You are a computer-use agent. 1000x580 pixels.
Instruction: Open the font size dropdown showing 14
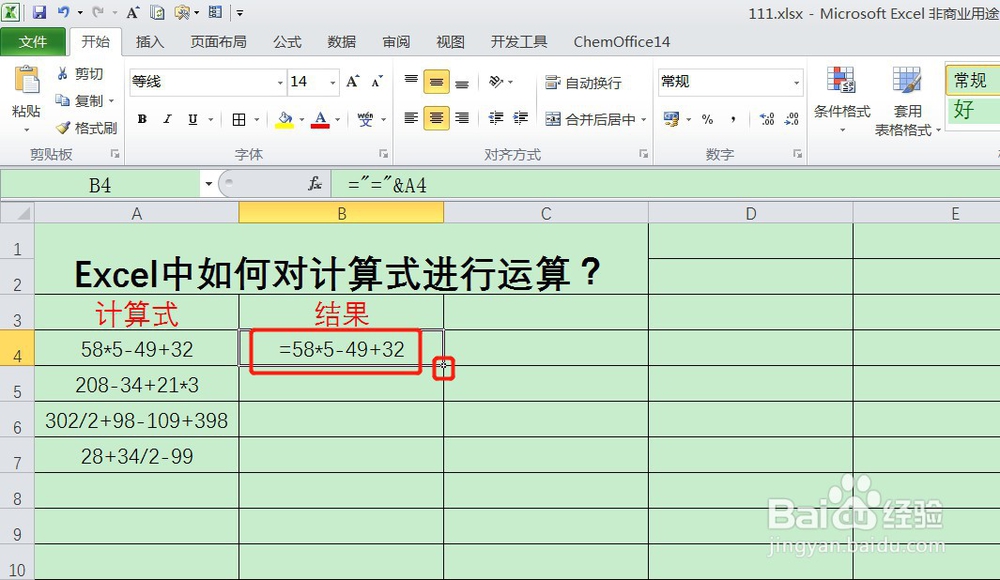coord(332,82)
